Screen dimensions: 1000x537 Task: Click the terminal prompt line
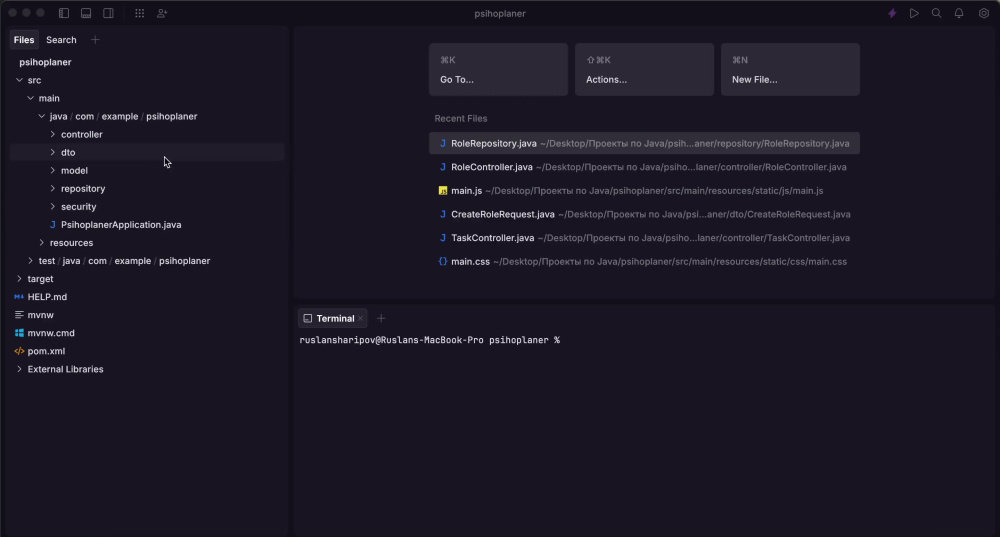coord(430,341)
